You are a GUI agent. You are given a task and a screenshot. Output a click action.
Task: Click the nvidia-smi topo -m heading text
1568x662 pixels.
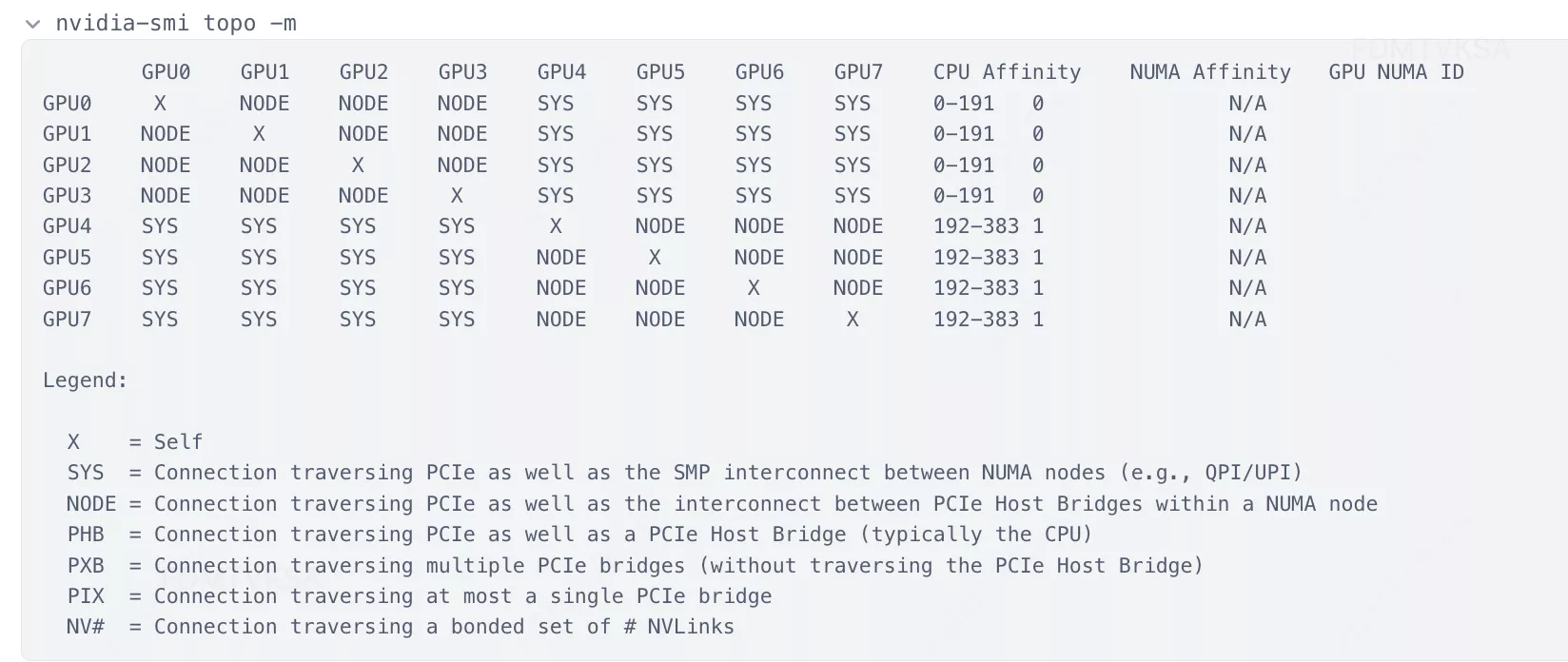tap(176, 23)
